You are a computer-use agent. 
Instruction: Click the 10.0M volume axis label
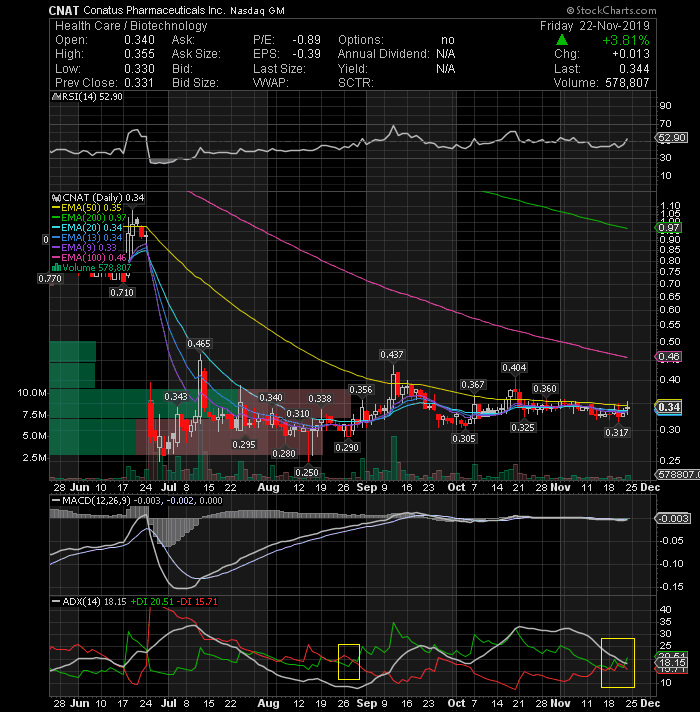(32, 393)
